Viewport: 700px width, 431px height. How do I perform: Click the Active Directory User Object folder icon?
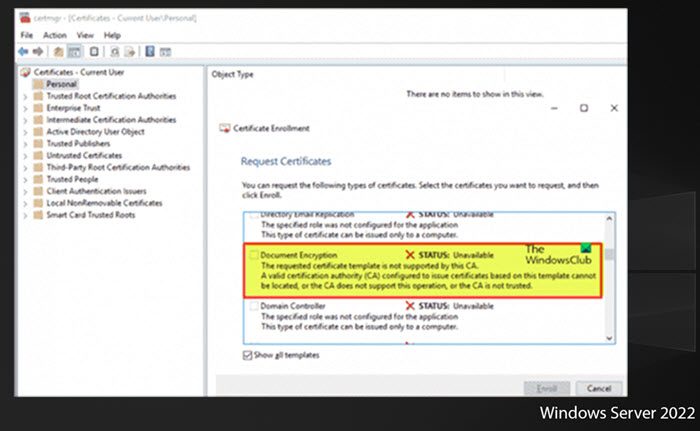coord(38,132)
